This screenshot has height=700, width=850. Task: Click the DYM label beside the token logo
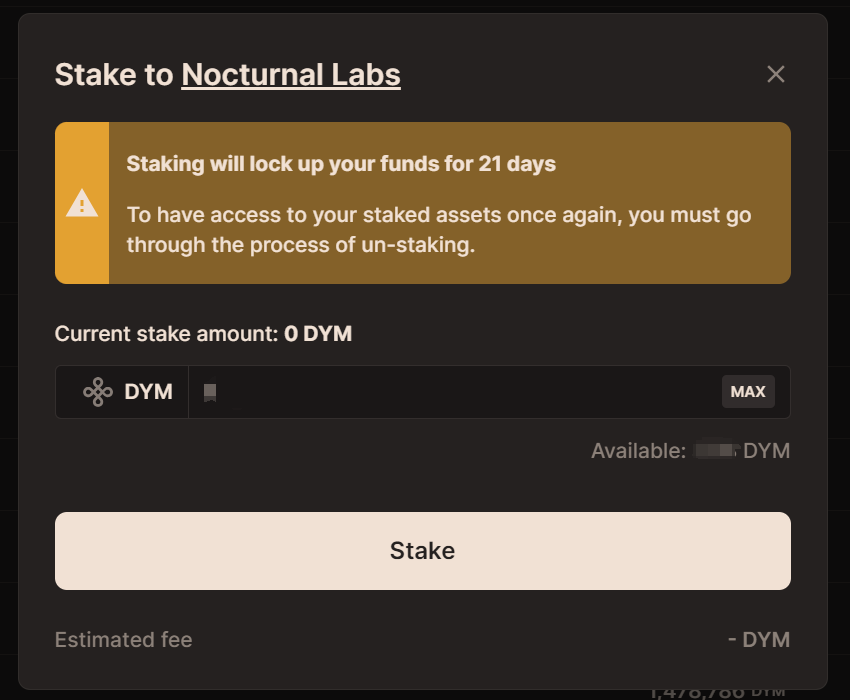pyautogui.click(x=149, y=392)
